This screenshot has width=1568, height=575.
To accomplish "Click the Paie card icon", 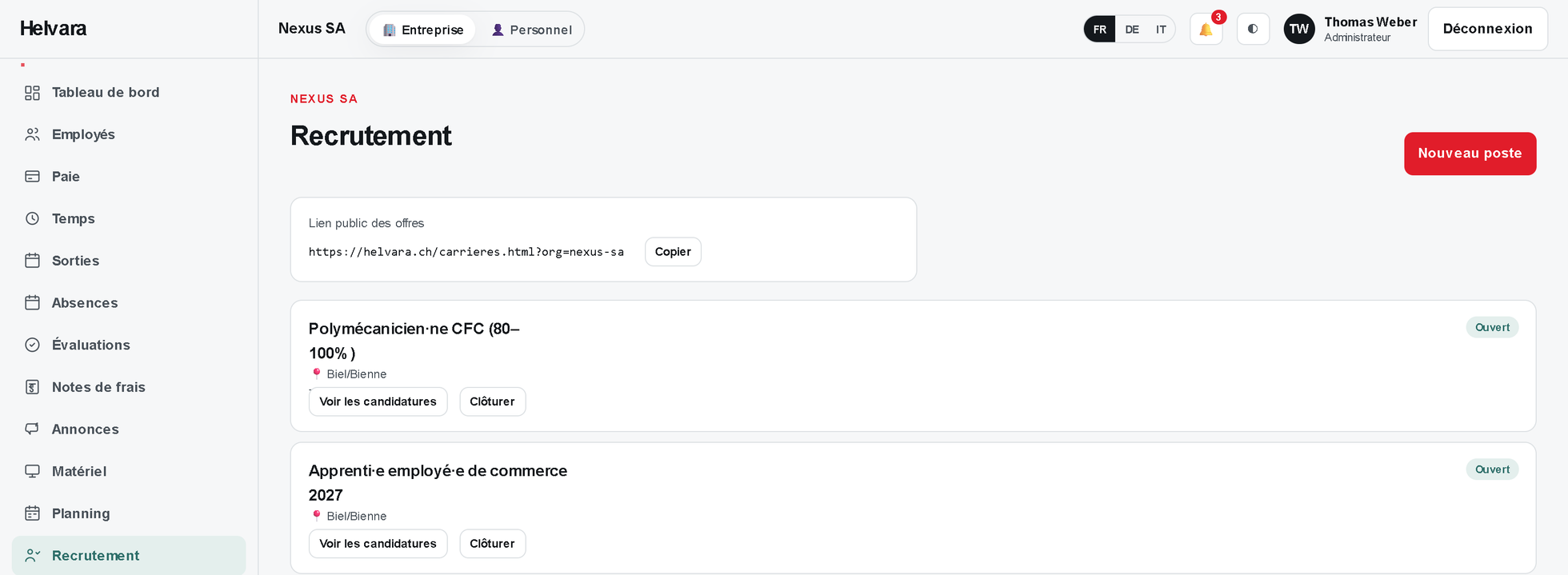I will [32, 177].
